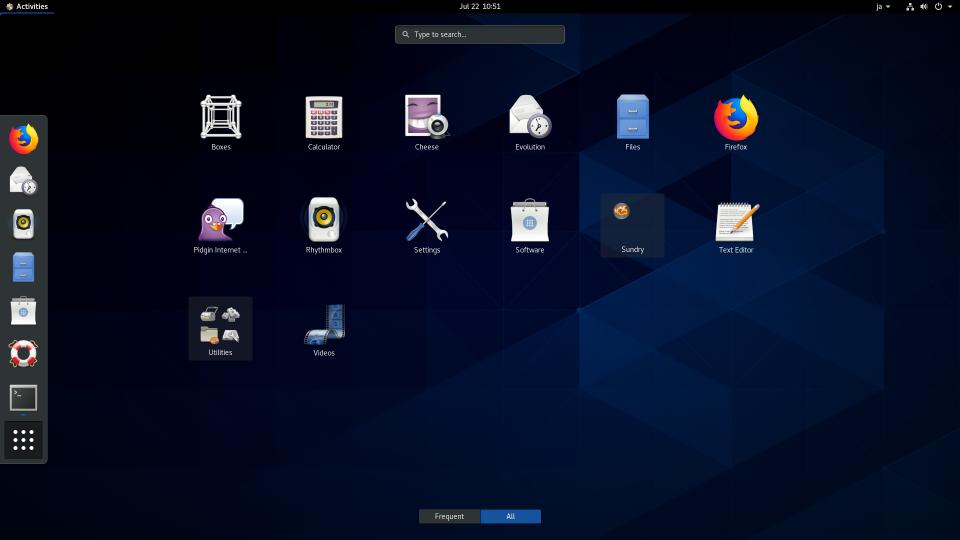The height and width of the screenshot is (540, 960).
Task: Open the ja input source dropdown
Action: (883, 6)
